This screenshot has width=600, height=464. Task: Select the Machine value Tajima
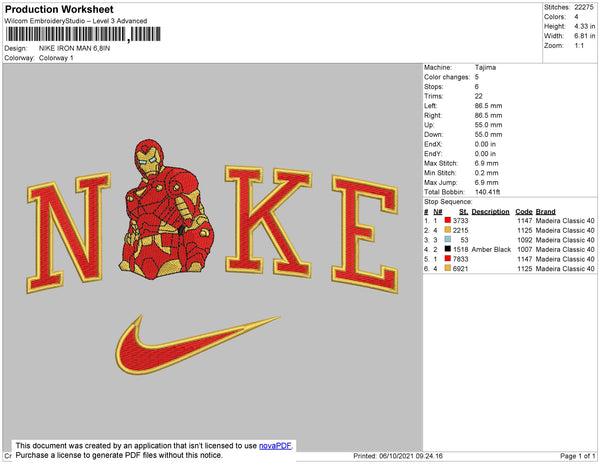pos(485,67)
